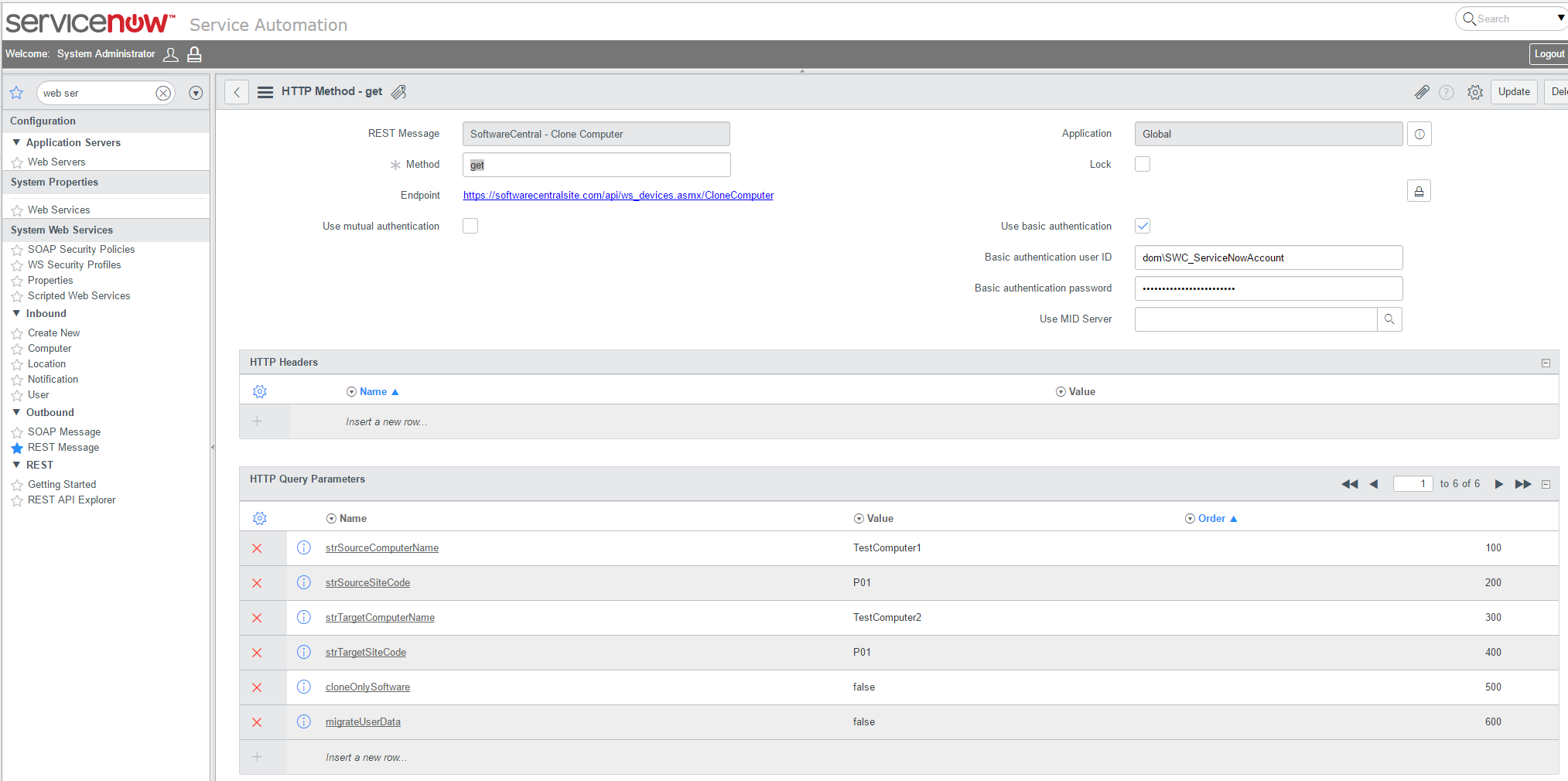Open REST Message in the navigator
This screenshot has width=1568, height=781.
(63, 448)
